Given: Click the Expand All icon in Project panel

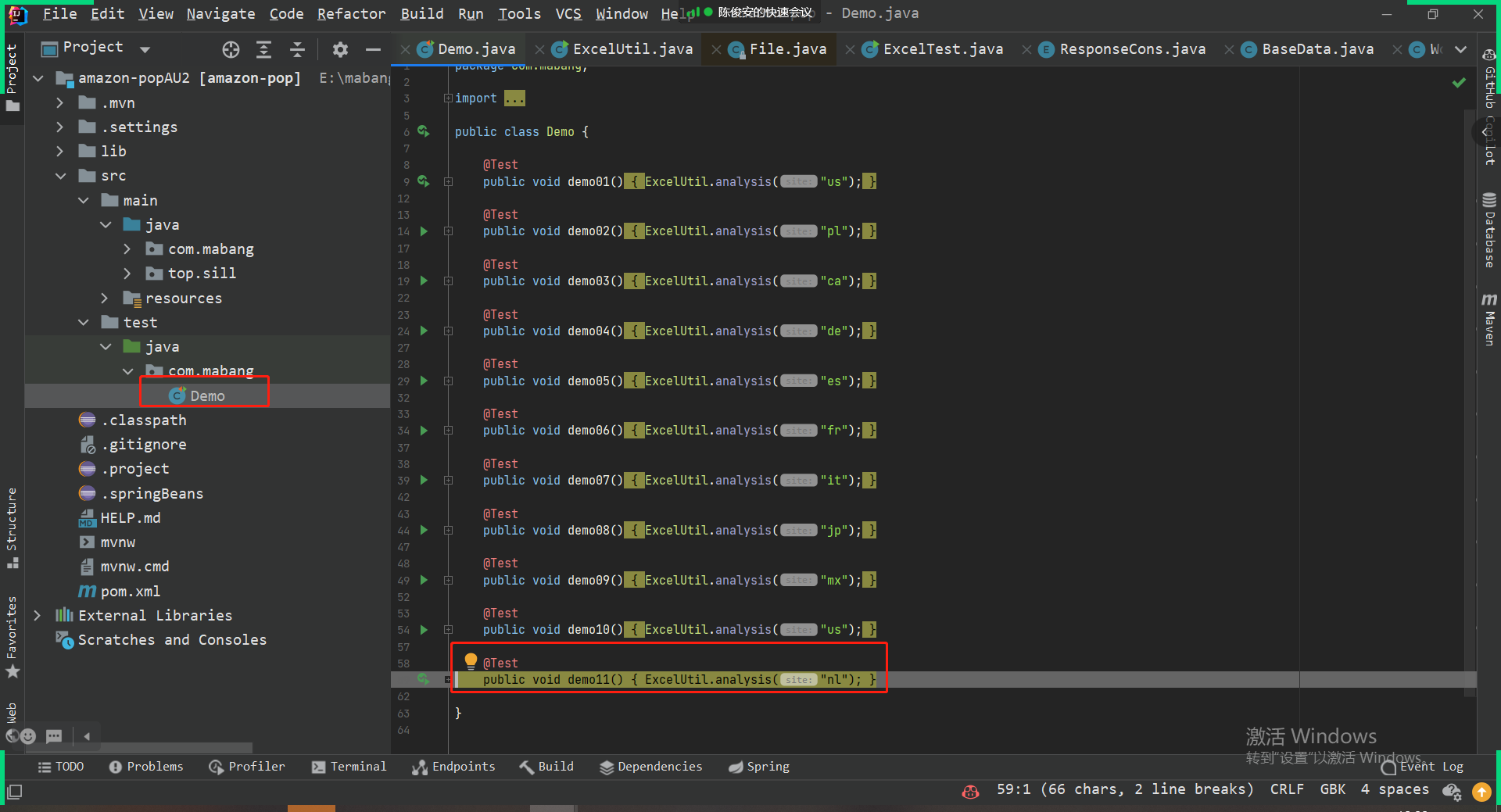Looking at the screenshot, I should (x=264, y=50).
